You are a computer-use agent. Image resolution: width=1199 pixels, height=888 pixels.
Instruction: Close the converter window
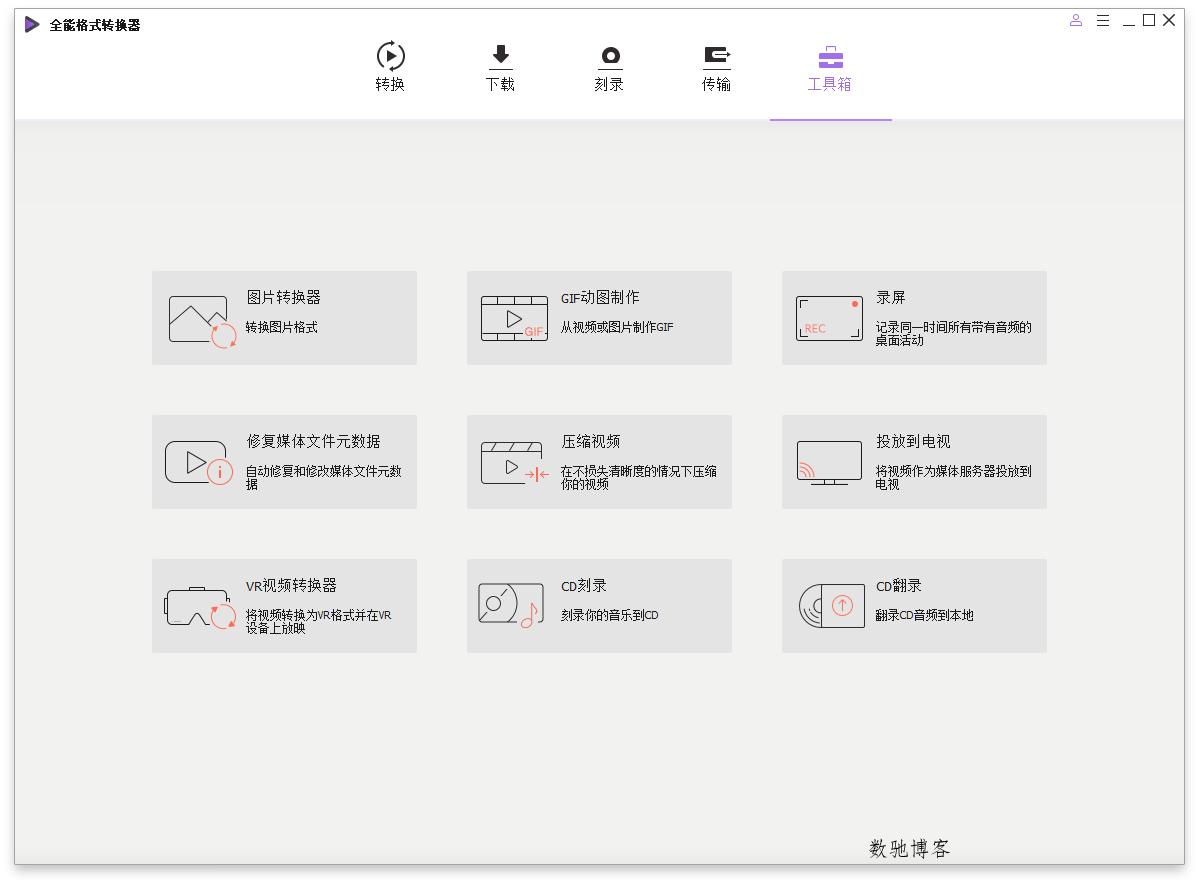point(1169,21)
